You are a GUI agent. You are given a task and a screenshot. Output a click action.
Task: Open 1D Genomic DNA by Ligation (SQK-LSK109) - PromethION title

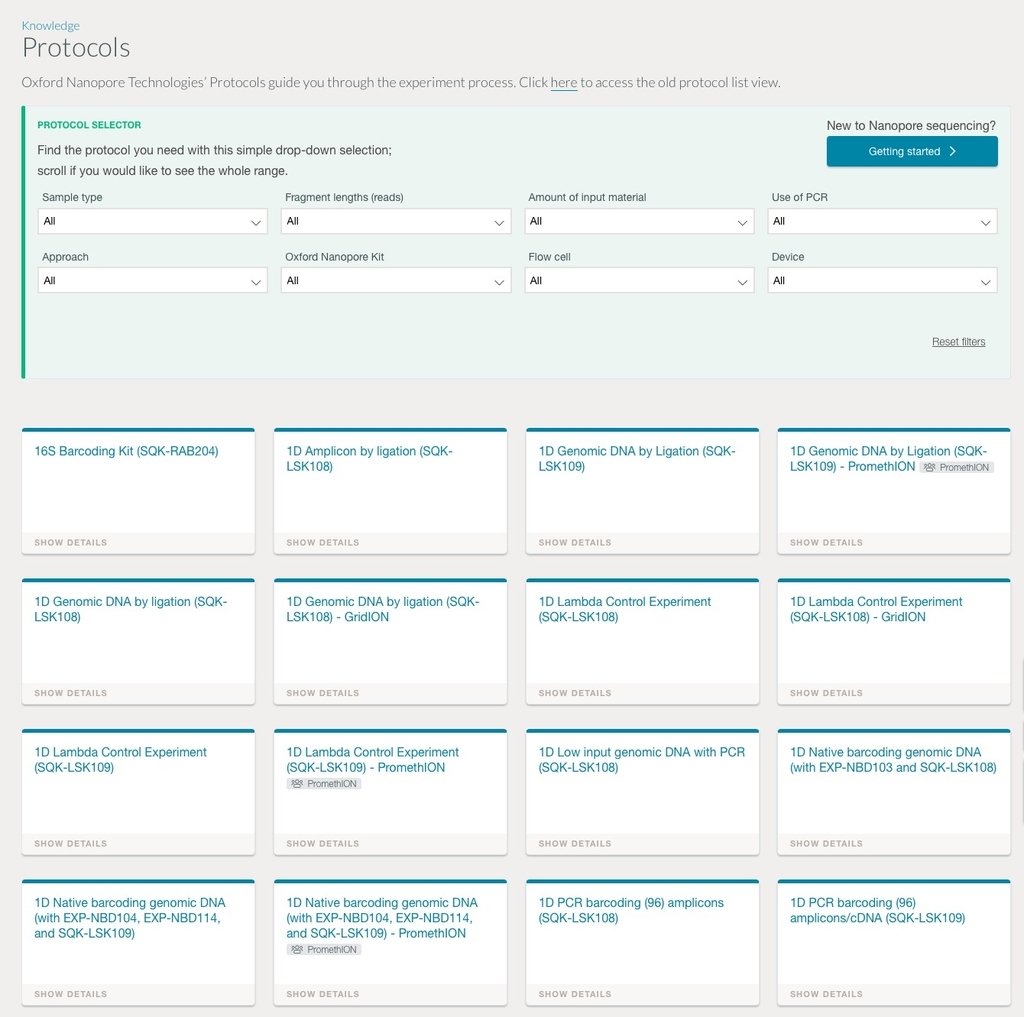click(888, 459)
